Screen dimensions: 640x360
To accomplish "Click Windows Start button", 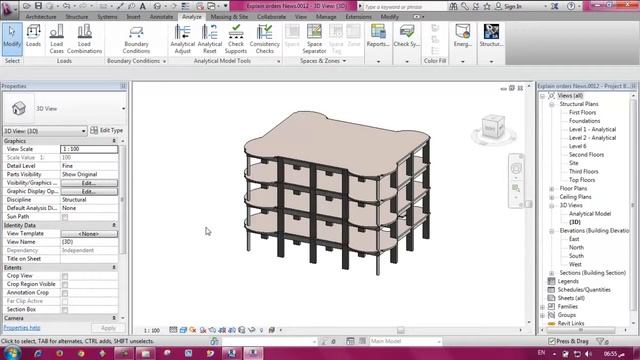I will (x=11, y=353).
